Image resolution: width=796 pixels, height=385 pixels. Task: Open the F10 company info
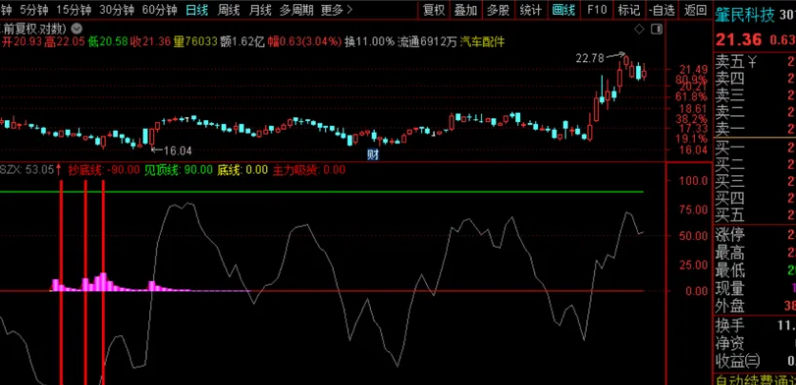(x=597, y=10)
